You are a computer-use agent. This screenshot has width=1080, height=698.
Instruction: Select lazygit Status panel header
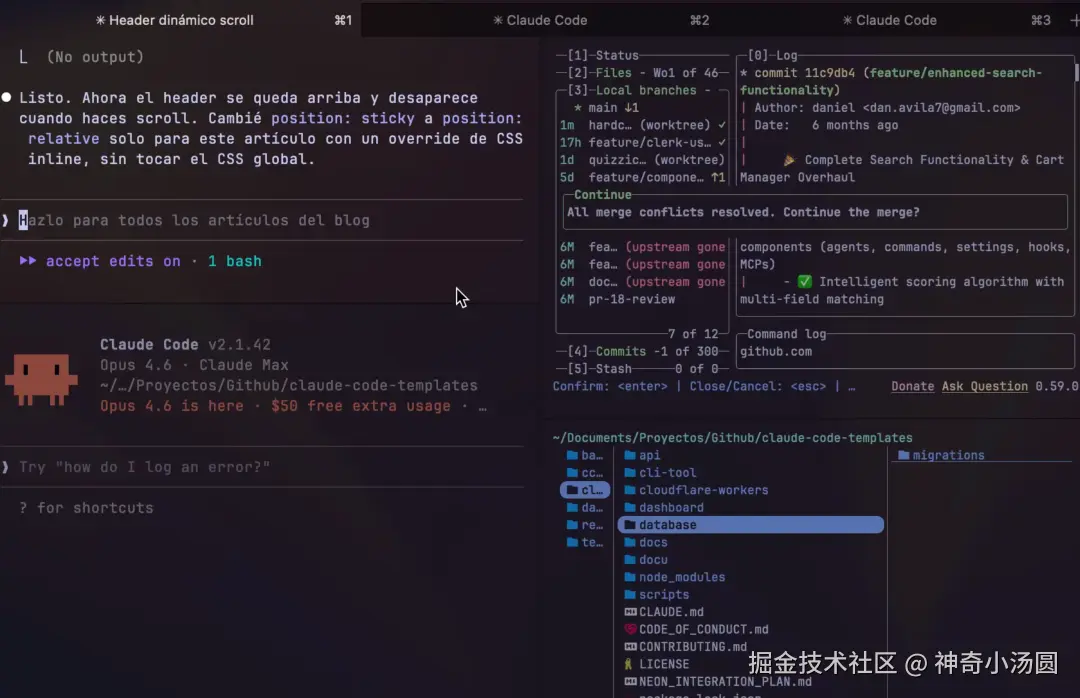coord(603,55)
